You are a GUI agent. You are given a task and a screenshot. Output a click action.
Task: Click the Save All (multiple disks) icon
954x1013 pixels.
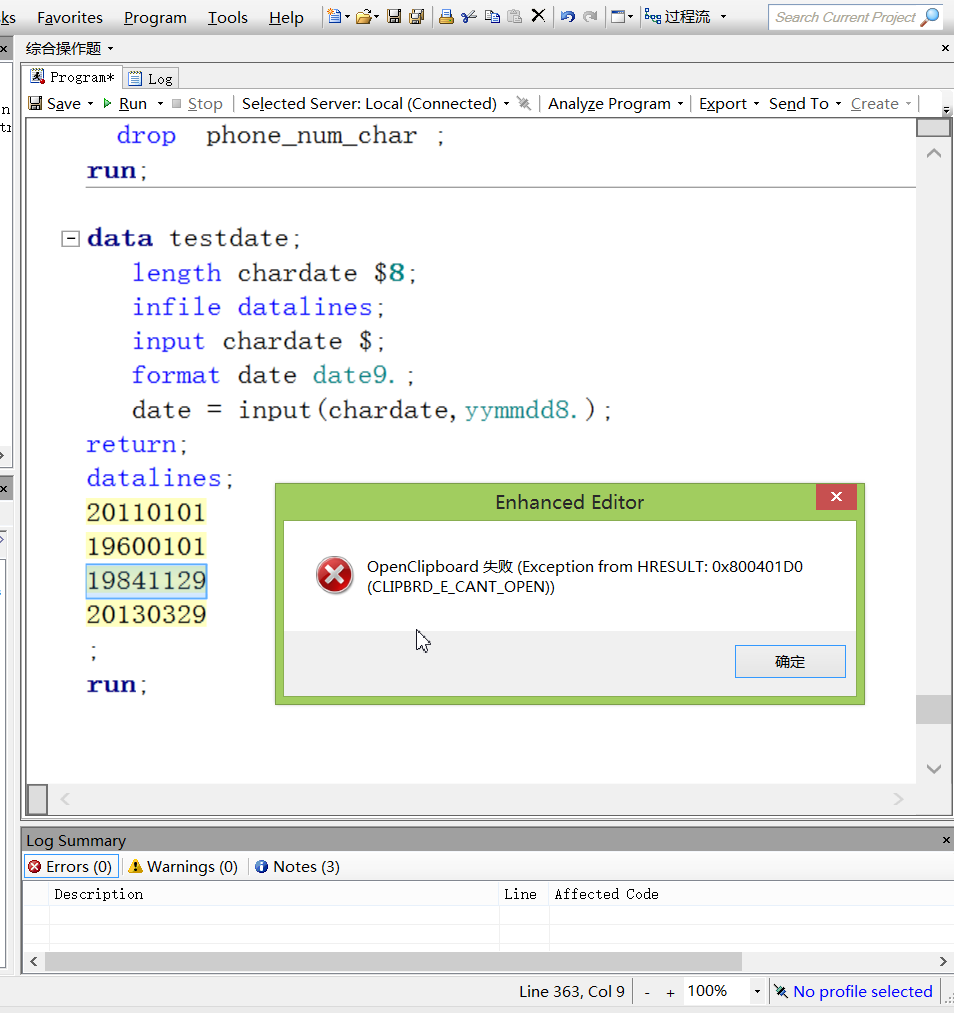tap(417, 16)
